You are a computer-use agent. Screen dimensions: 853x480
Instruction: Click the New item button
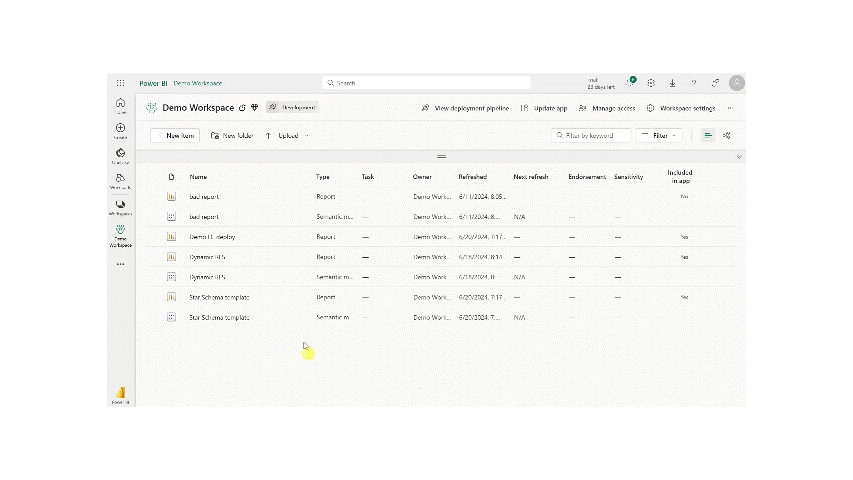[175, 135]
